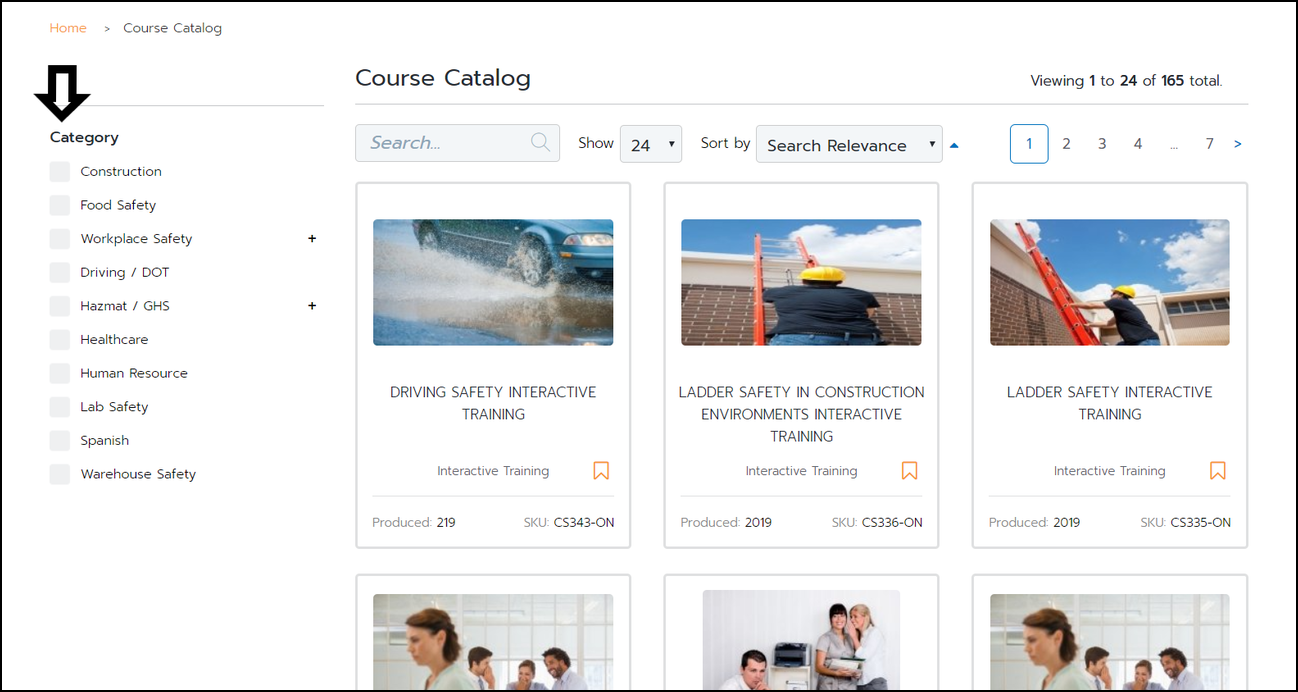Go to next page using > arrow

pyautogui.click(x=1238, y=144)
